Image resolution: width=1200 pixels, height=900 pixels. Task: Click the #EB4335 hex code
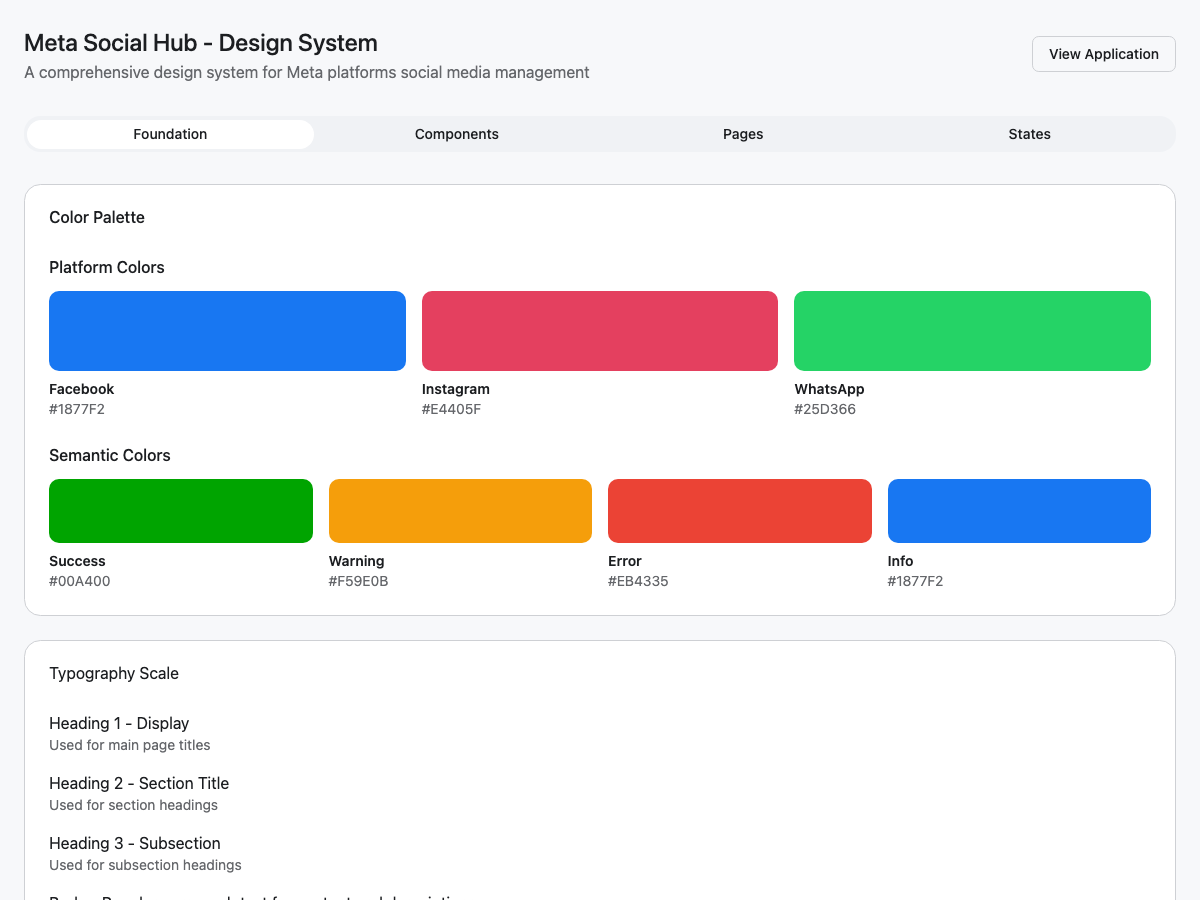coord(638,581)
